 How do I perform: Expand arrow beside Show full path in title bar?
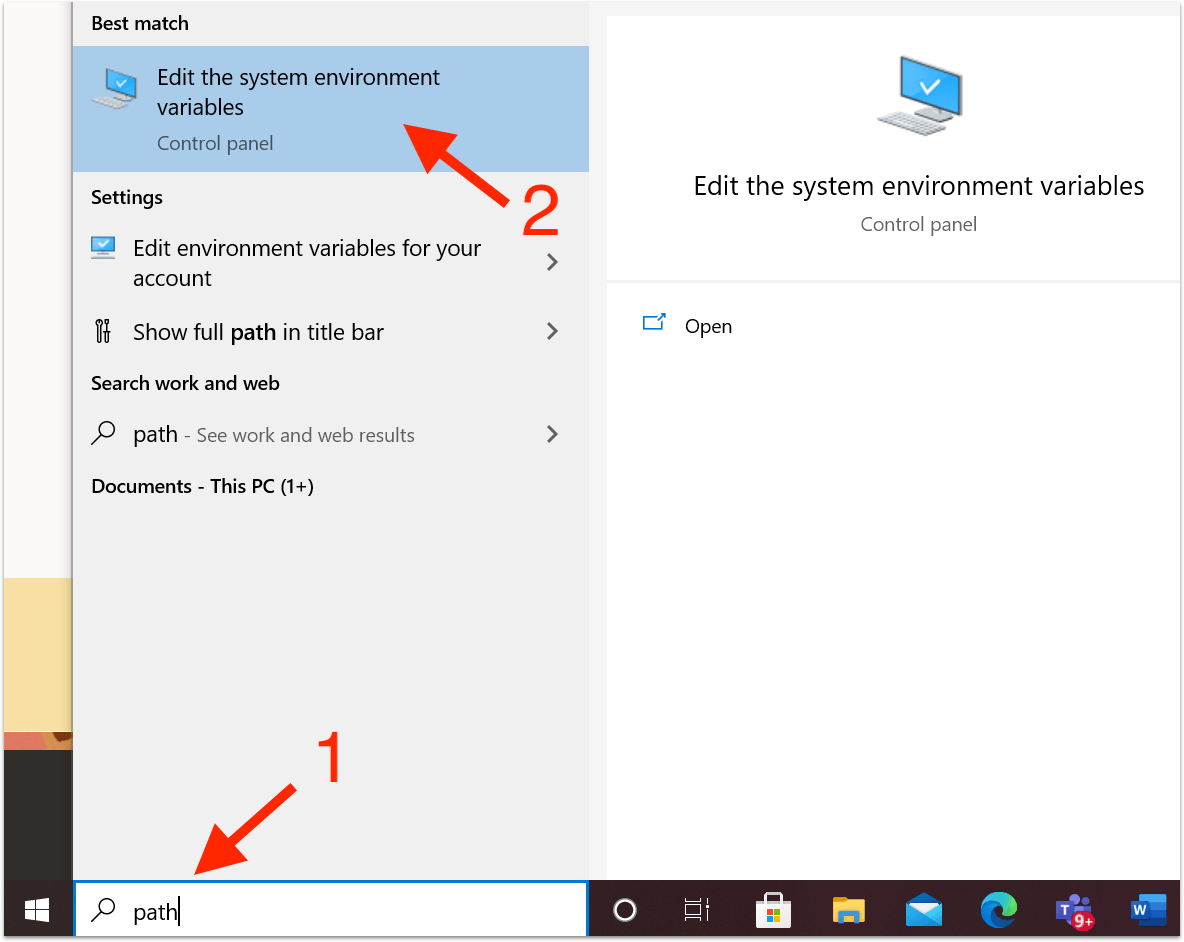click(552, 331)
